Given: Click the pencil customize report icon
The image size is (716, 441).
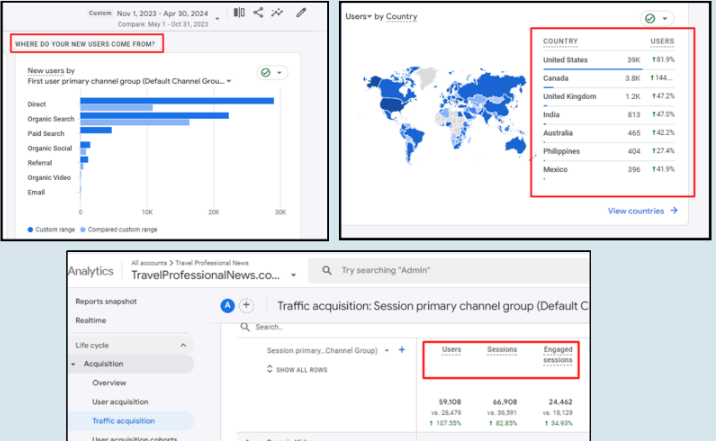Looking at the screenshot, I should coord(301,13).
